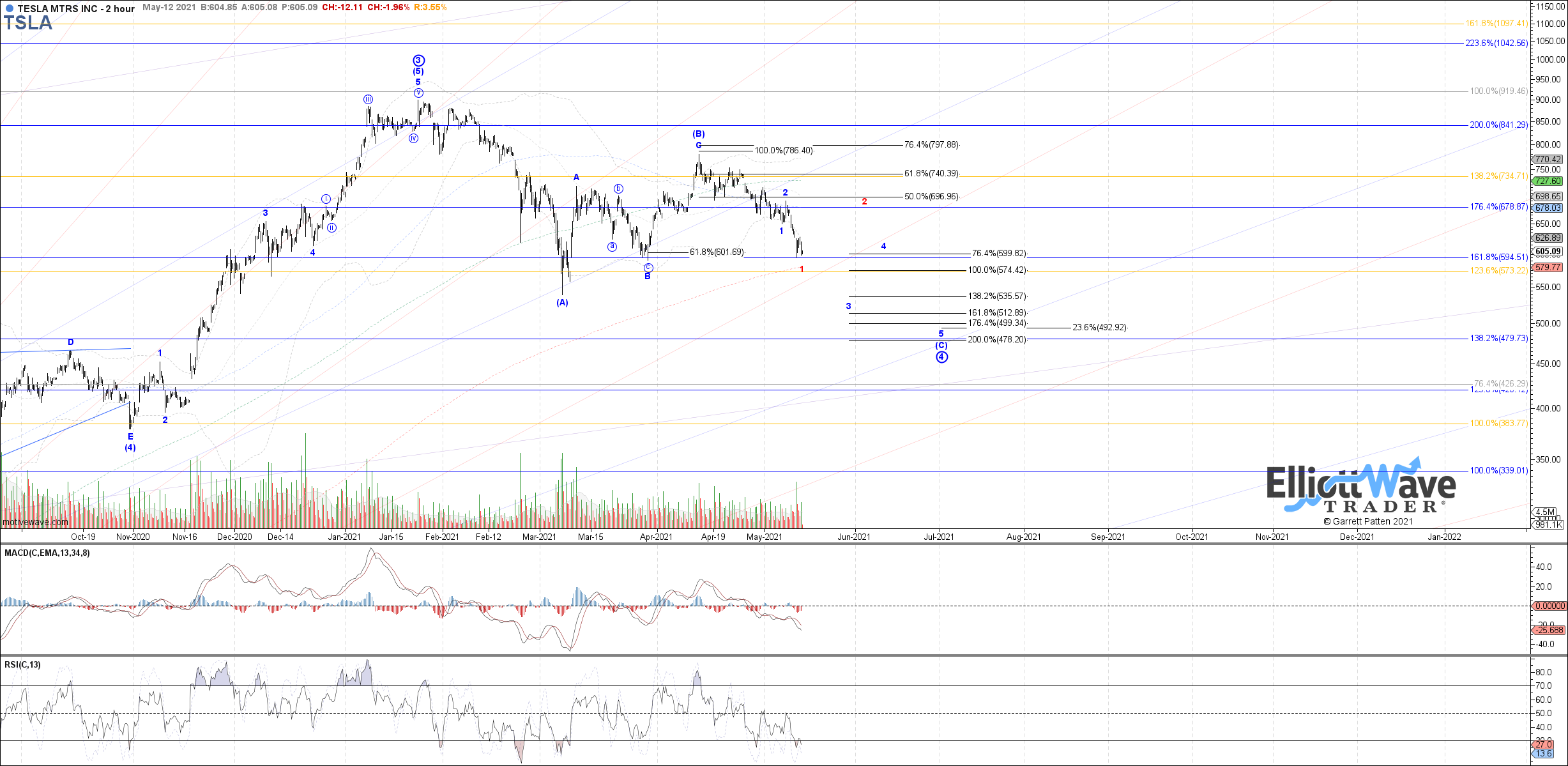This screenshot has width=1568, height=766.
Task: Click the '200.0%(478.20)' extension label
Action: pos(998,340)
